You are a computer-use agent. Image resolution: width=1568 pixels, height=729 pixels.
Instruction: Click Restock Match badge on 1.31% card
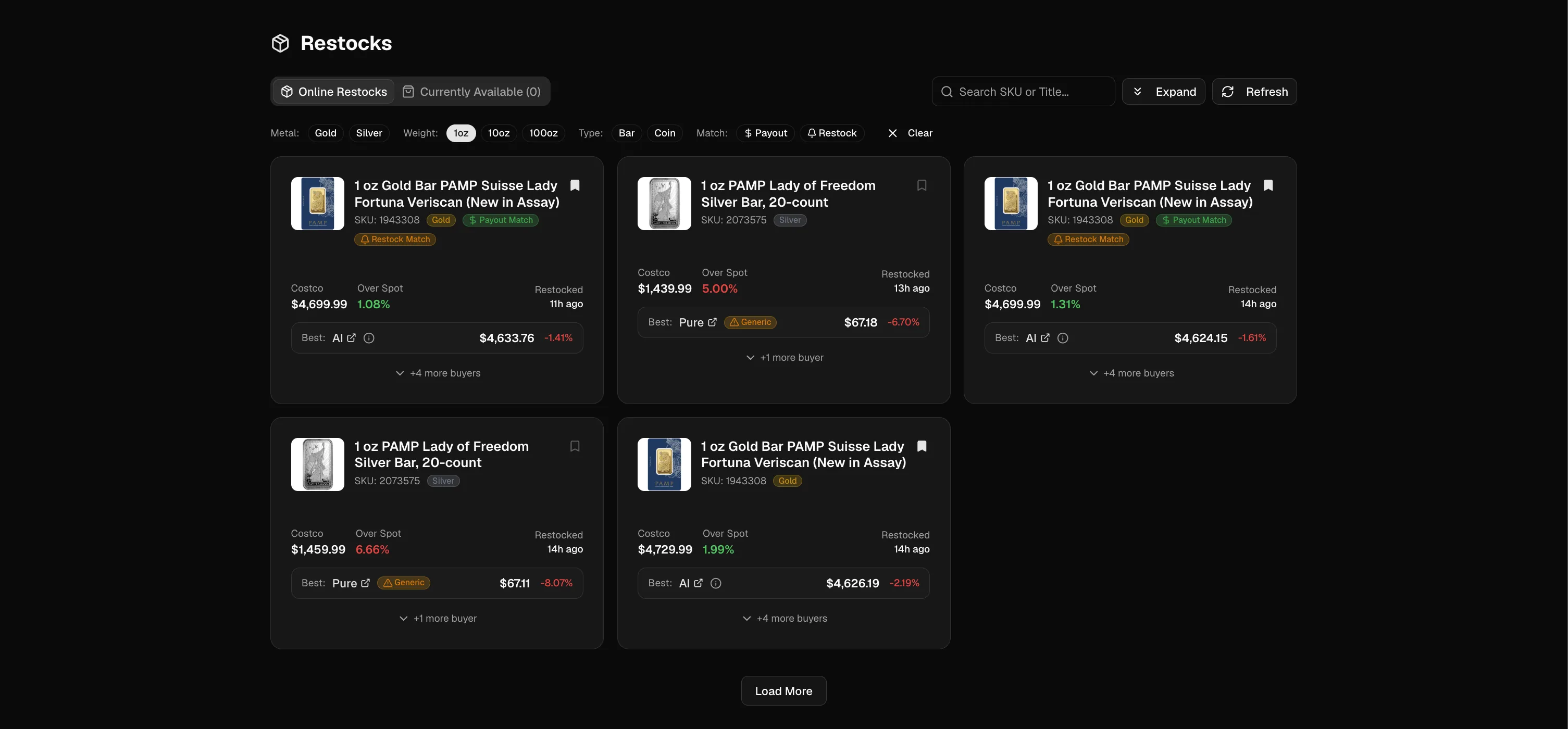pyautogui.click(x=1088, y=239)
